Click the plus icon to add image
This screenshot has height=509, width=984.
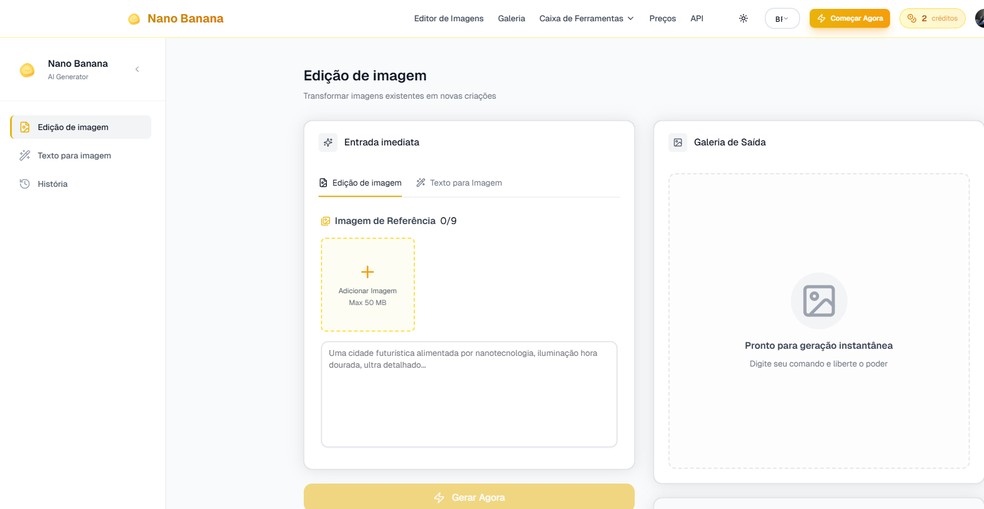click(x=367, y=272)
